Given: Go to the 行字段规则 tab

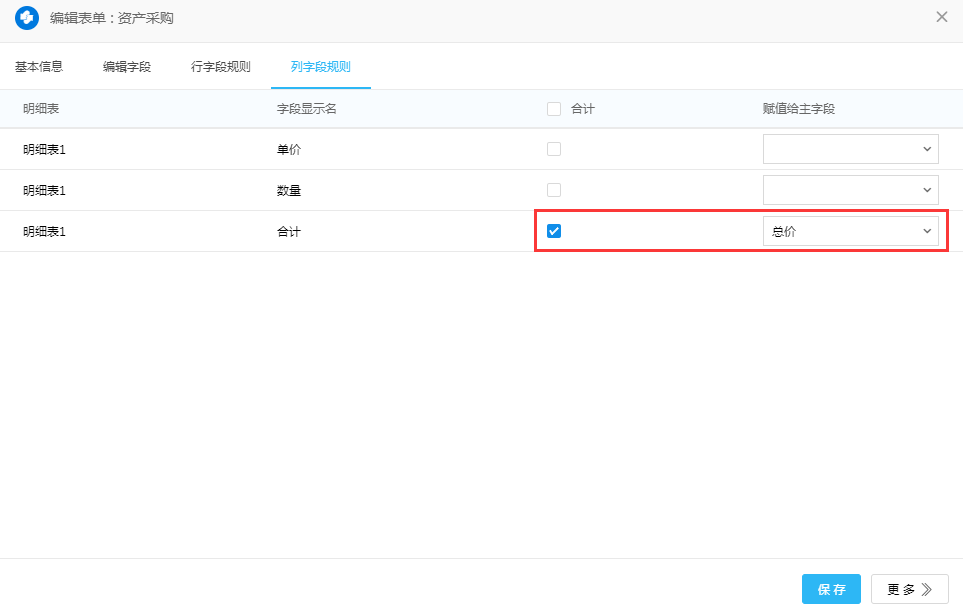Looking at the screenshot, I should (221, 67).
